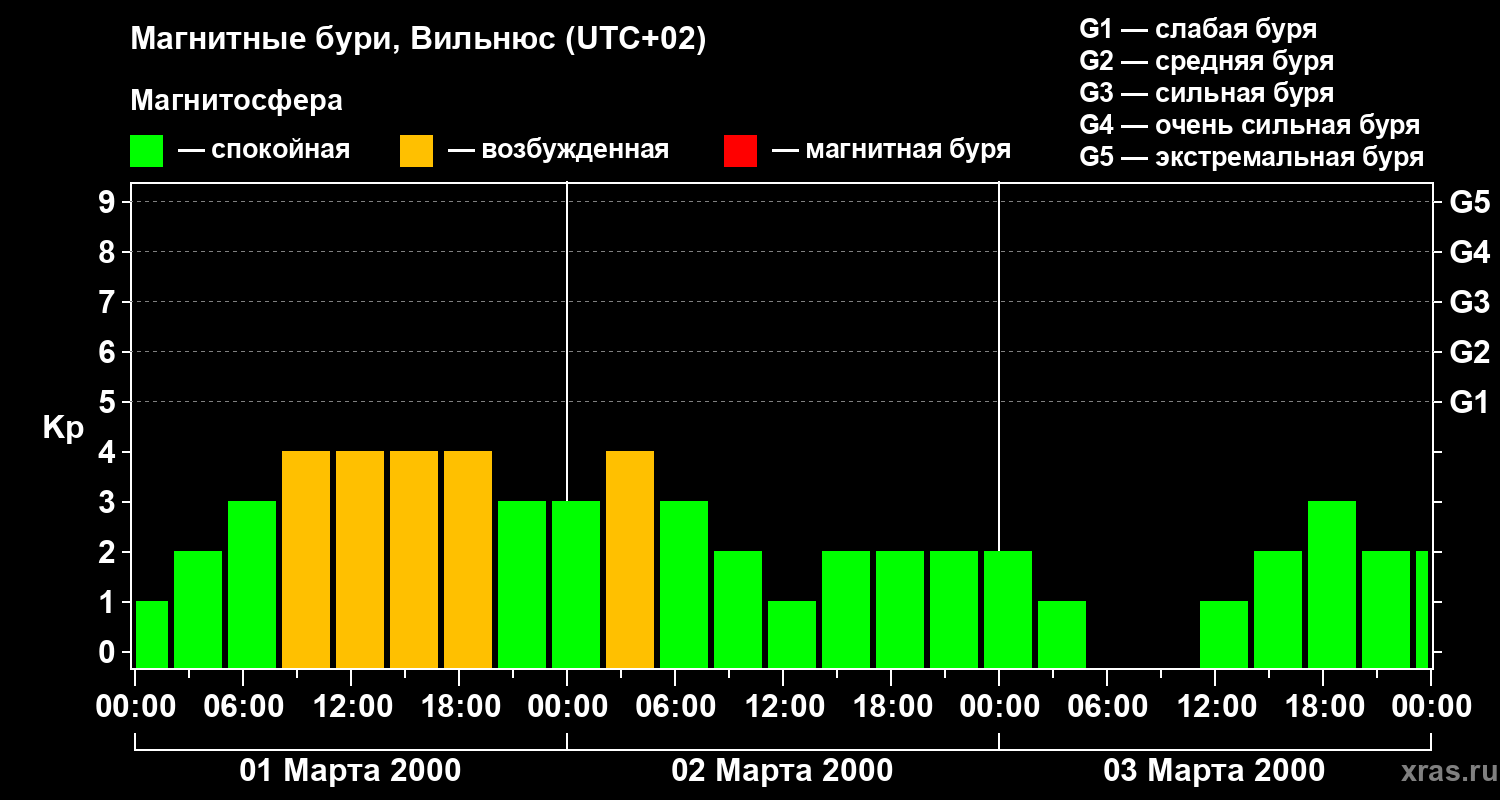Viewport: 1500px width, 800px height.
Task: Click the '06:00' tick label on 03 Марта
Action: [1107, 707]
